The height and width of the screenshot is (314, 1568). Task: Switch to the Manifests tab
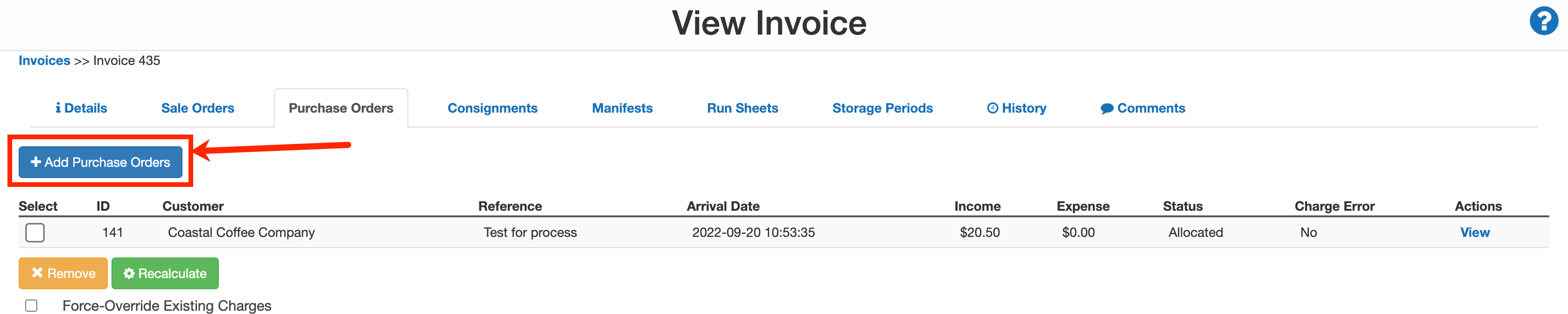click(622, 108)
